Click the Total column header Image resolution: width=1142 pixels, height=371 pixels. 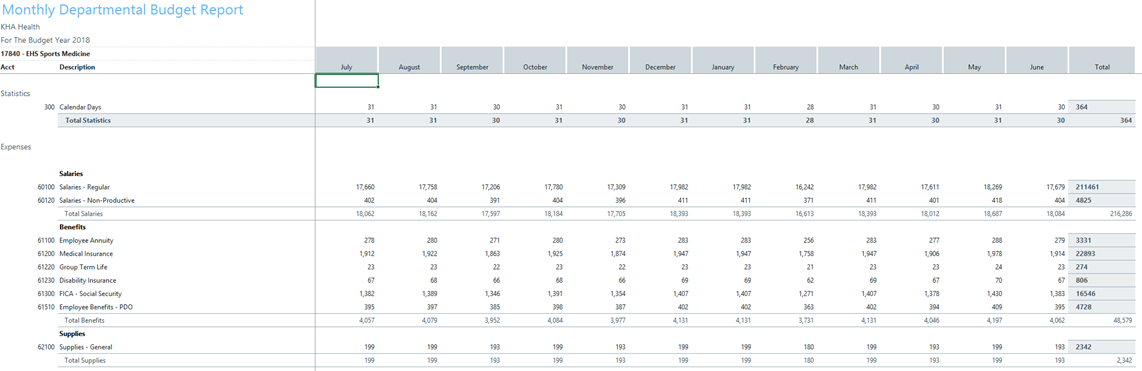(1101, 60)
